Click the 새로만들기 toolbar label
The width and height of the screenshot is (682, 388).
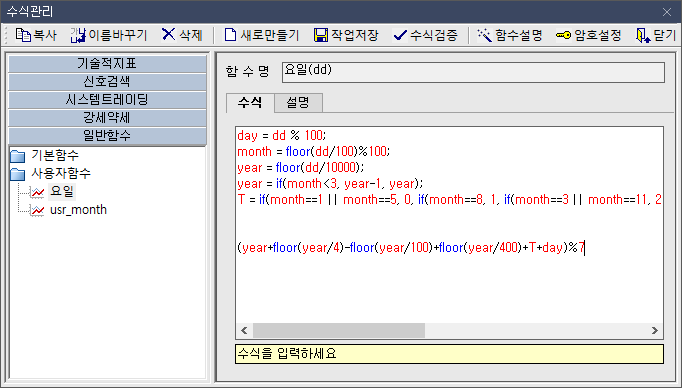point(270,35)
